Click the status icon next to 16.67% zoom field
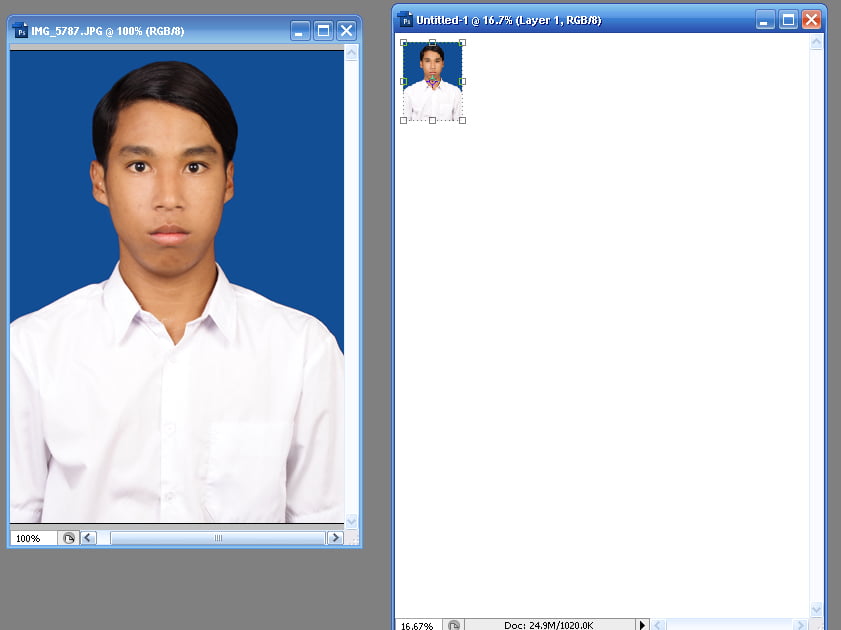 (455, 624)
